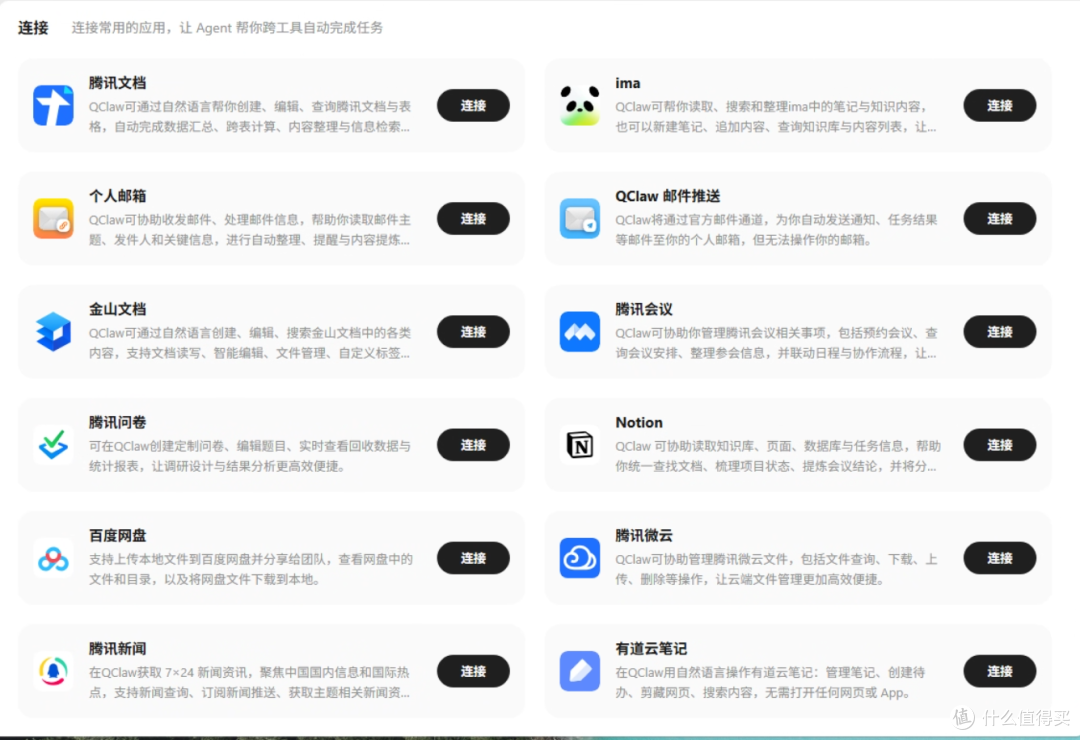Select the 腾讯问卷 title text
The height and width of the screenshot is (740, 1080).
point(117,422)
